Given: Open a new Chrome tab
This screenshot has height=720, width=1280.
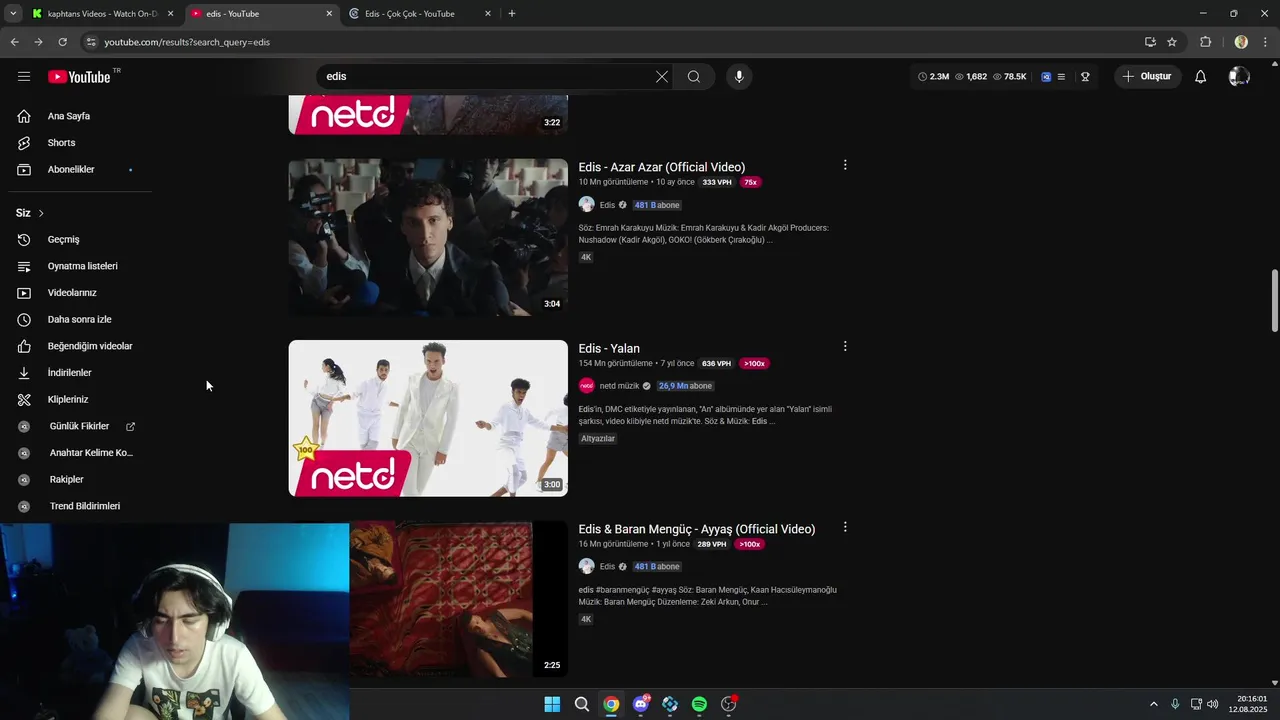Looking at the screenshot, I should [x=512, y=14].
